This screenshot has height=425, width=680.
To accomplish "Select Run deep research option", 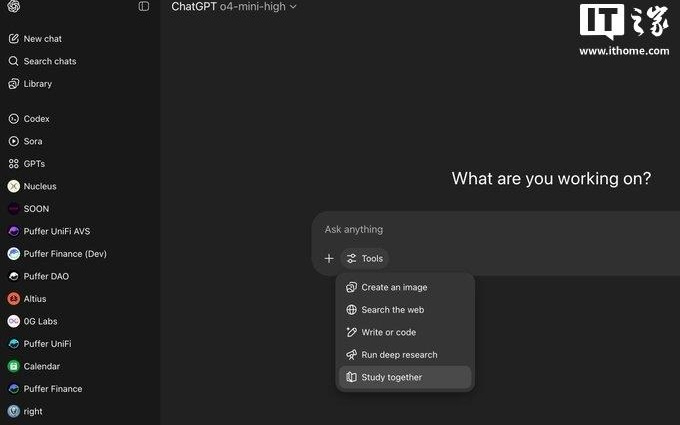I will (405, 355).
